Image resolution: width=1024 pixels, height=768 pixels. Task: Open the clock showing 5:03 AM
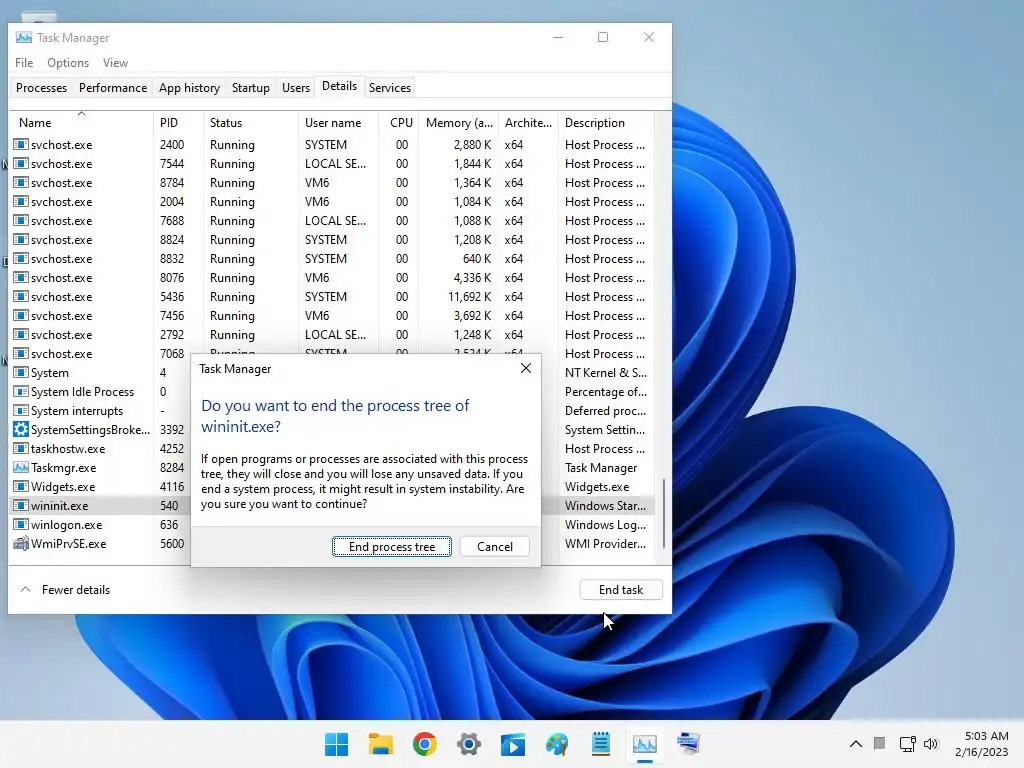coord(982,744)
